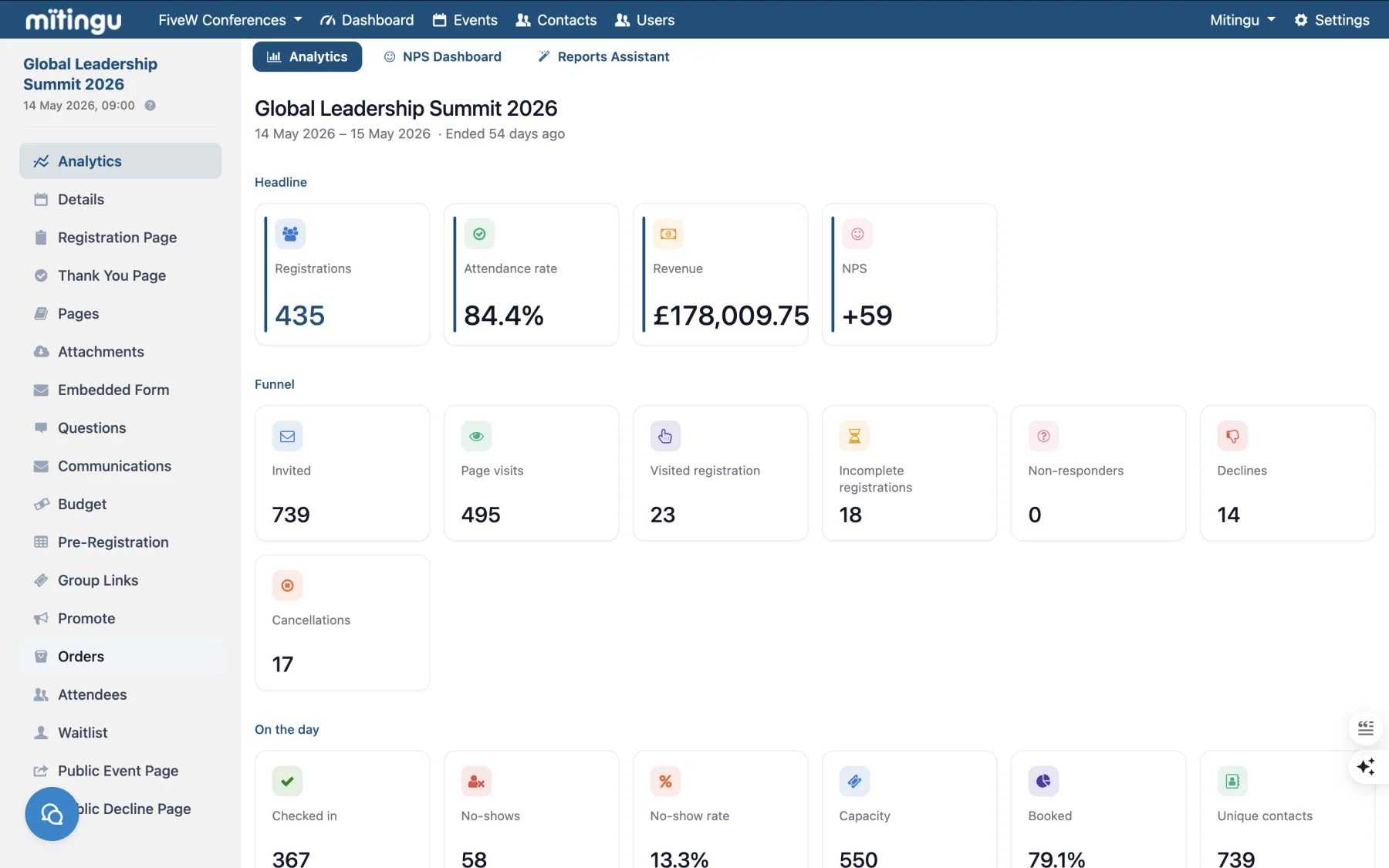The image size is (1389, 868).
Task: Click the Revenue money icon
Action: (668, 234)
